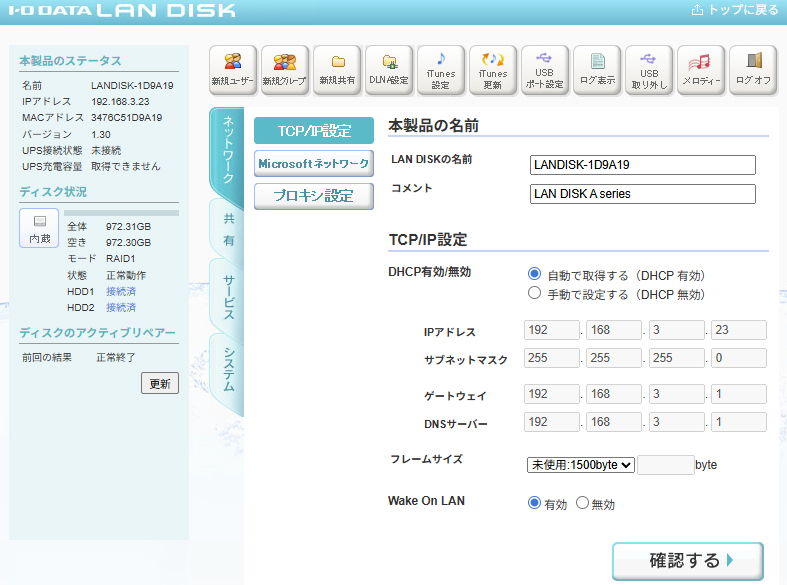Open the 新規グループ (new group) icon

tap(285, 70)
